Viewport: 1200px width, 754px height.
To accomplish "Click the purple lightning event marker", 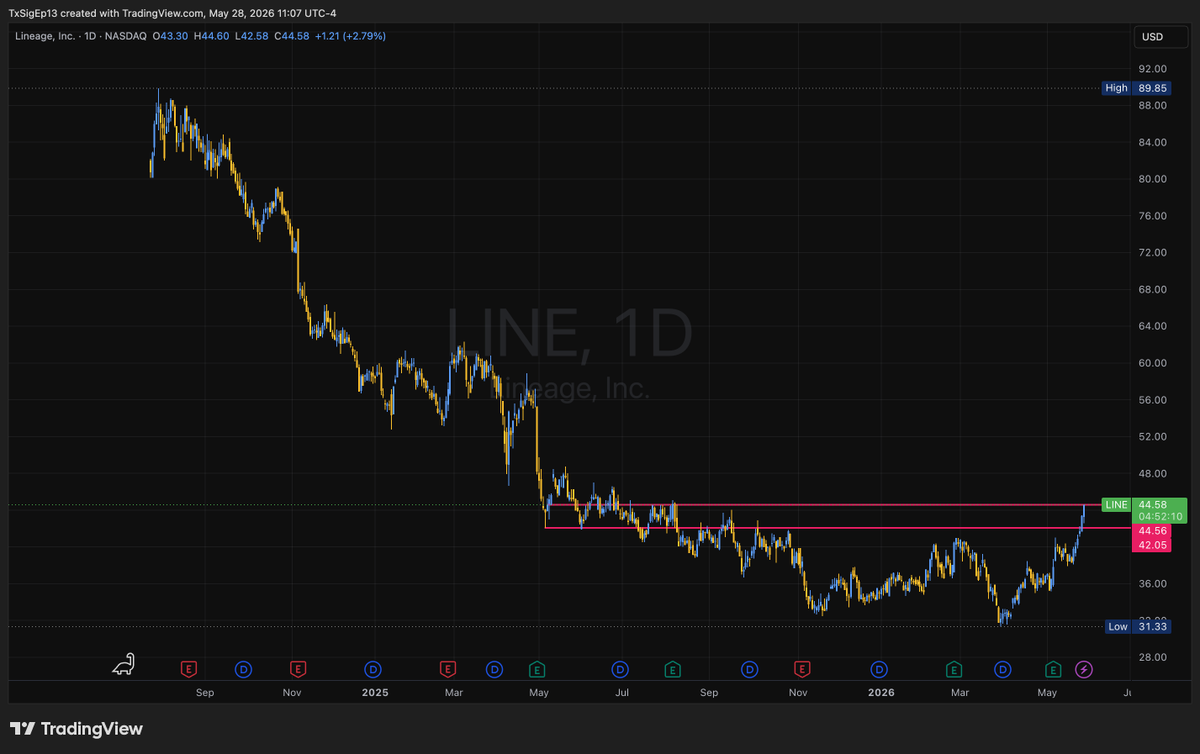I will pos(1084,668).
